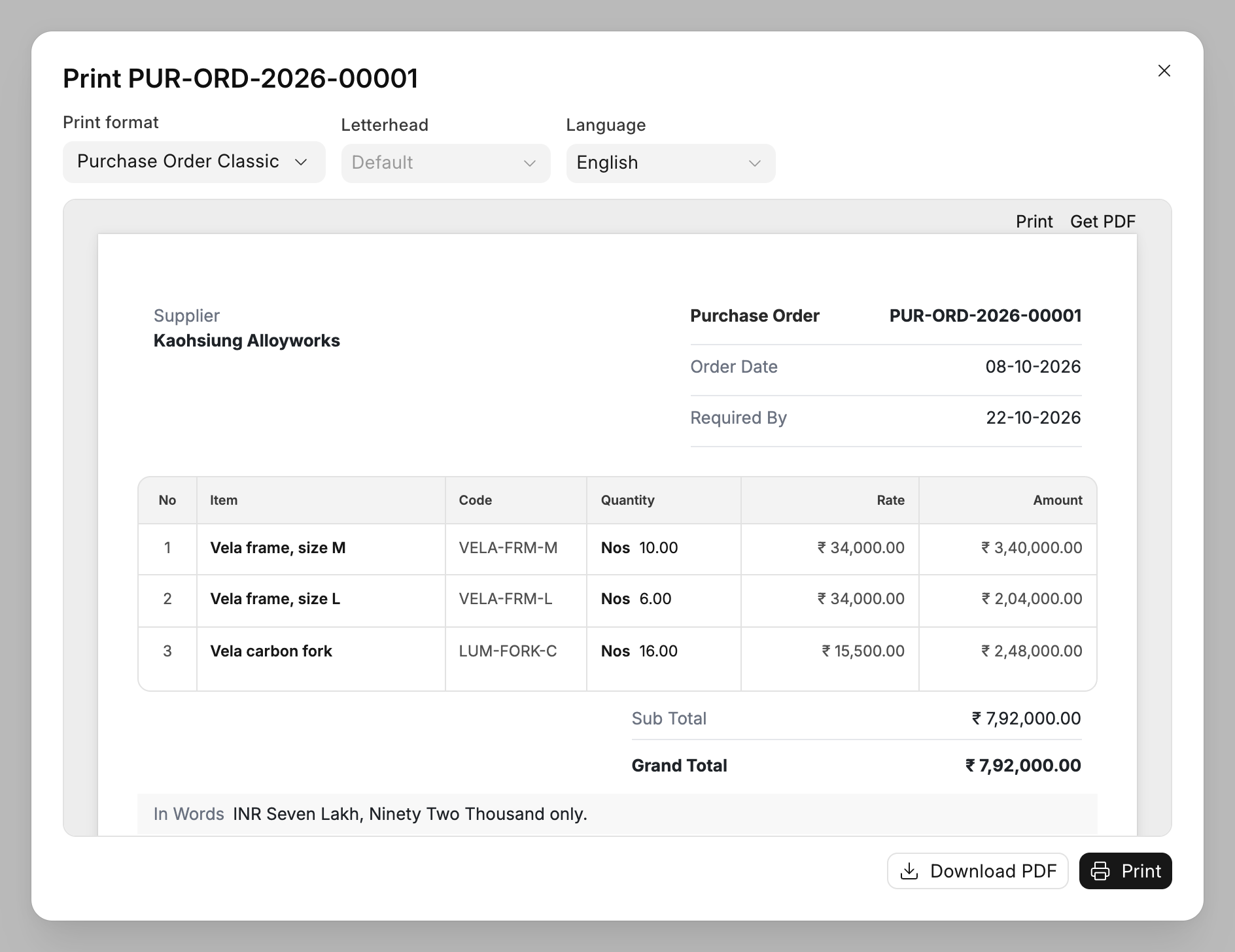Image resolution: width=1235 pixels, height=952 pixels.
Task: Click the Print button label at the bottom
Action: click(1141, 871)
